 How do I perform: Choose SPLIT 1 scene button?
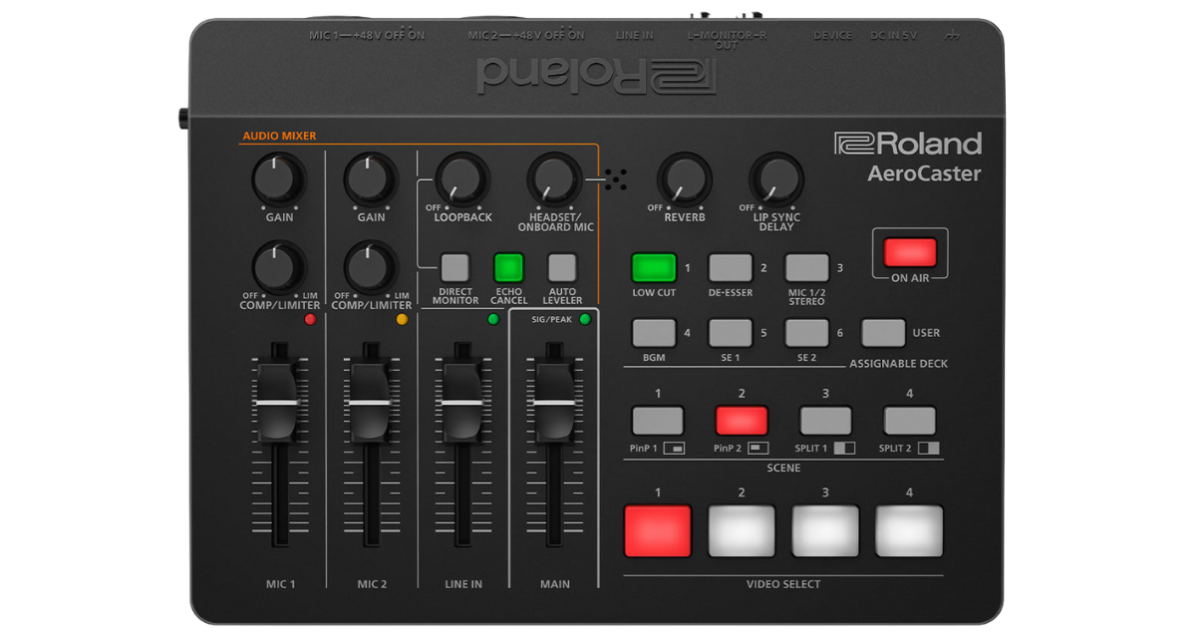824,420
